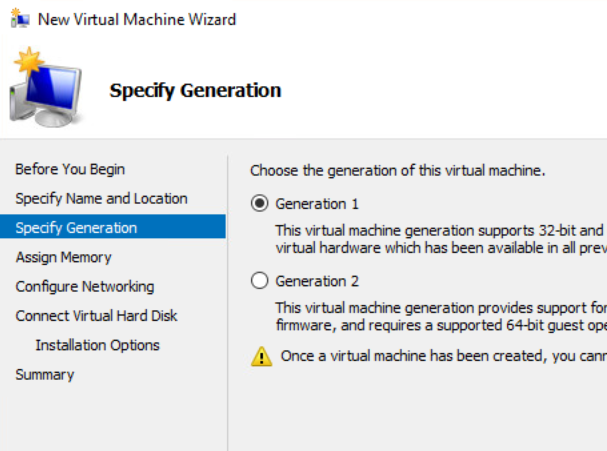Select the Generation 1 radio button
The height and width of the screenshot is (451, 607).
point(259,203)
